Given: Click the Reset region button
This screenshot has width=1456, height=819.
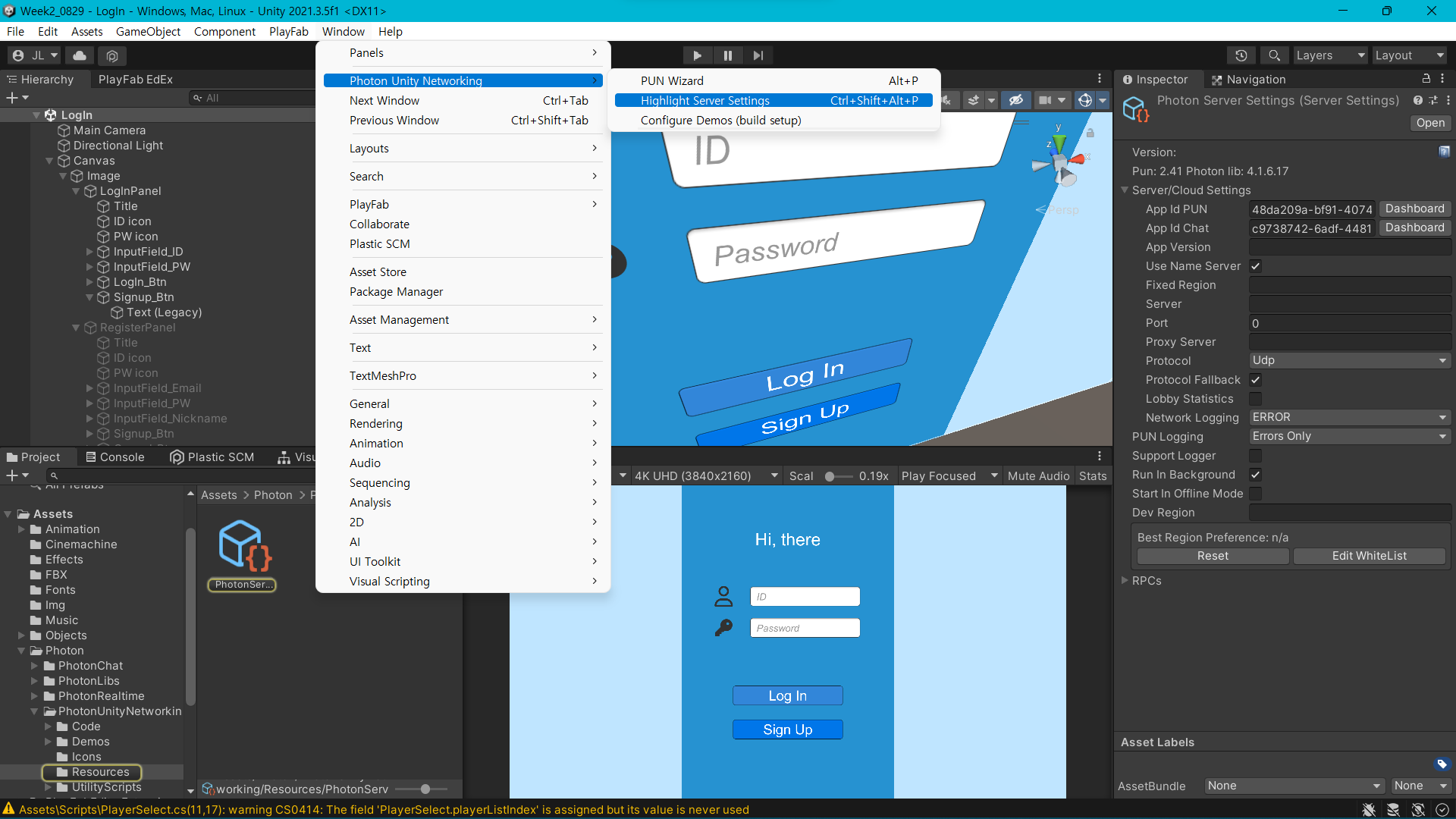Looking at the screenshot, I should click(1213, 557).
